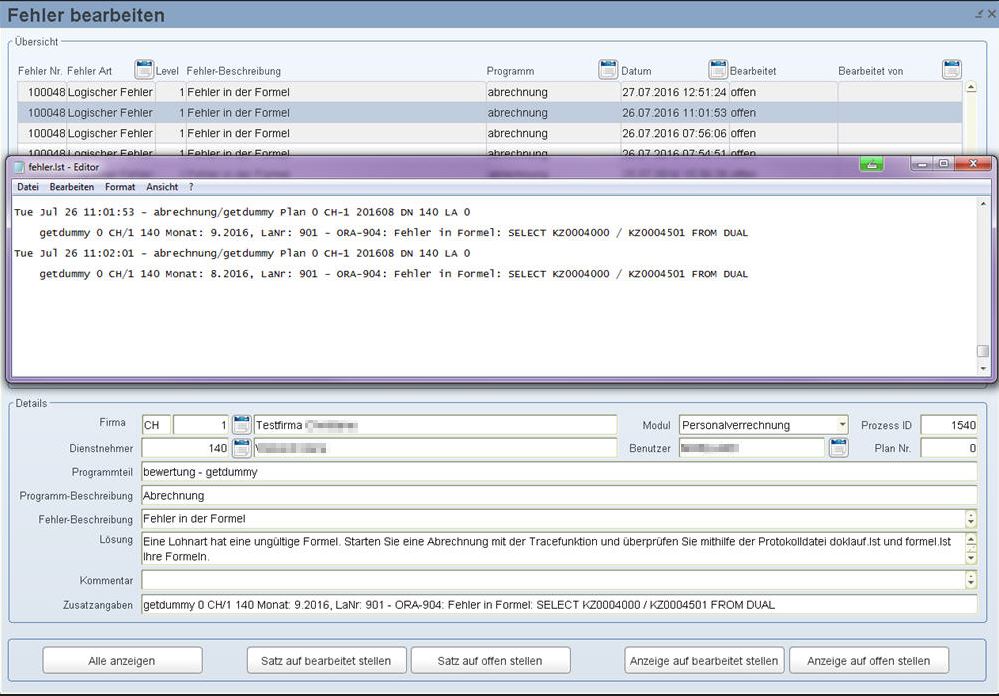Select the error row dated 27.07.2016 12:51:24
Screen dimensions: 999x696
[x=489, y=92]
